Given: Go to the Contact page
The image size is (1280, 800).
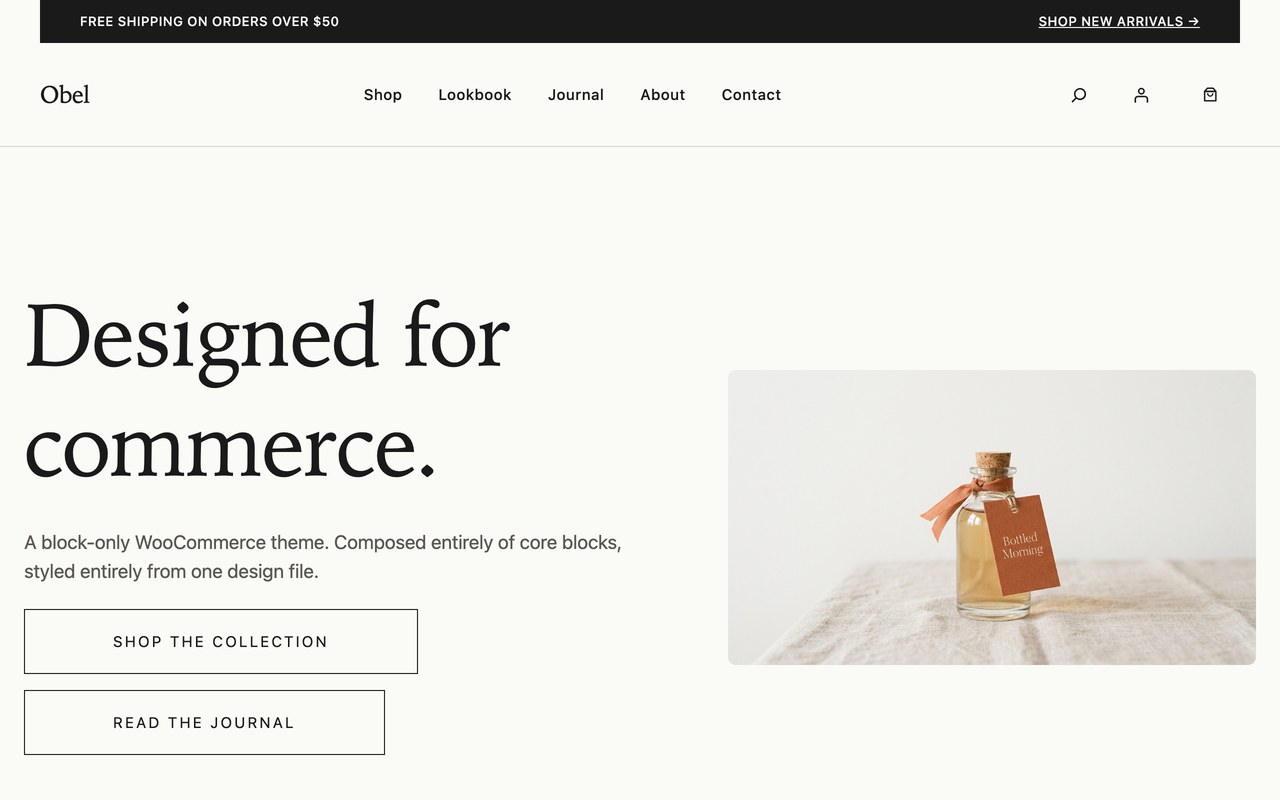Looking at the screenshot, I should pos(751,95).
